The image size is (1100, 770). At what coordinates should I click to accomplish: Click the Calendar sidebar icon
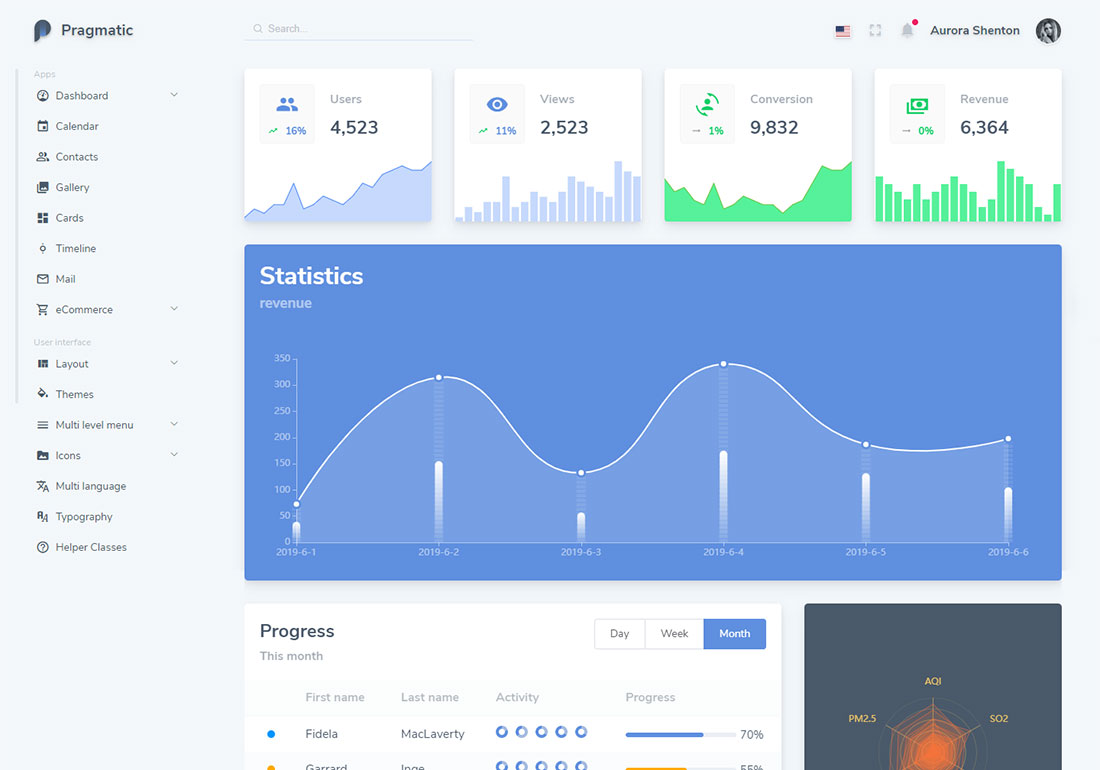pos(43,126)
